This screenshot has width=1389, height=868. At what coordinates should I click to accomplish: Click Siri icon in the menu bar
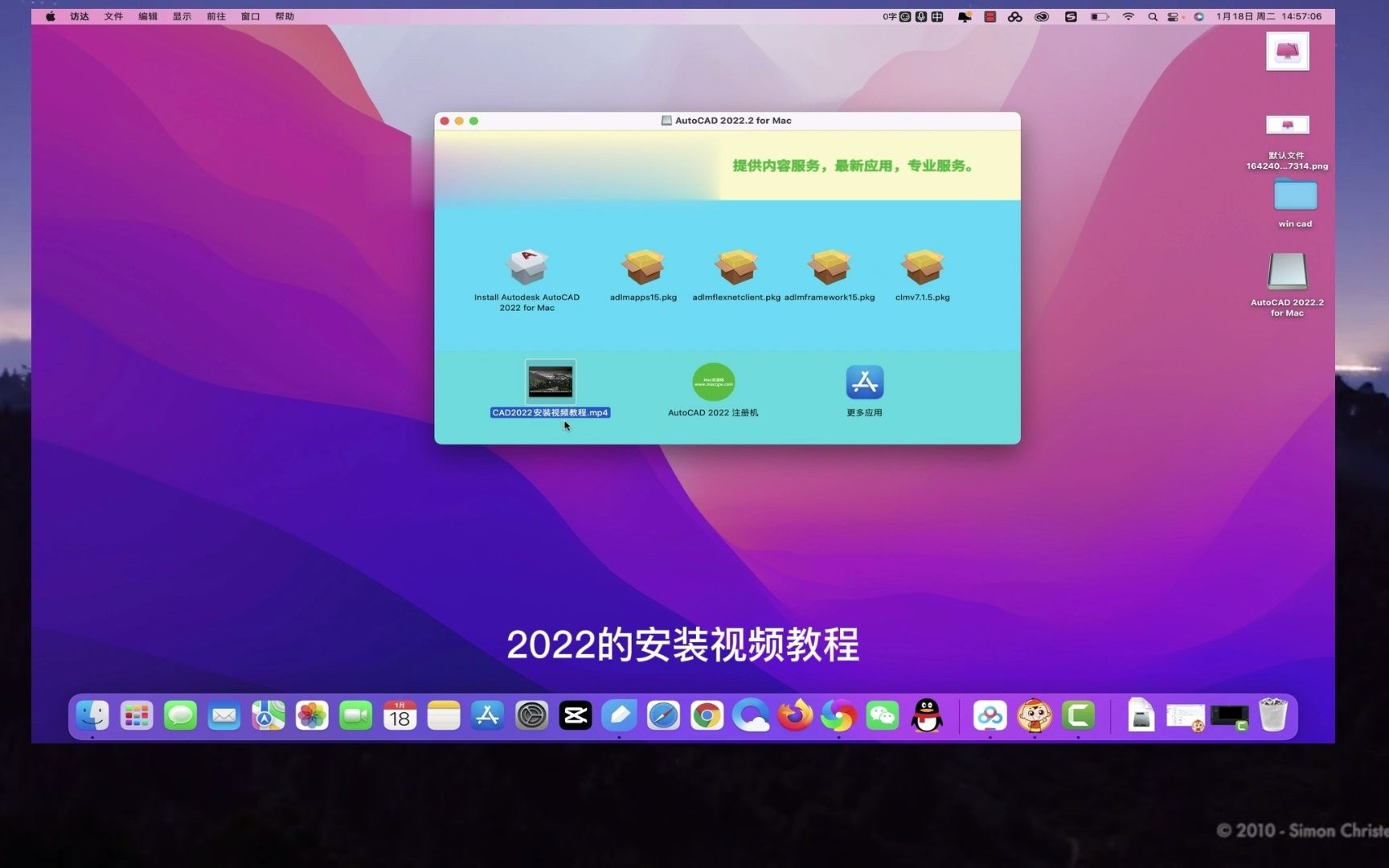point(1198,16)
